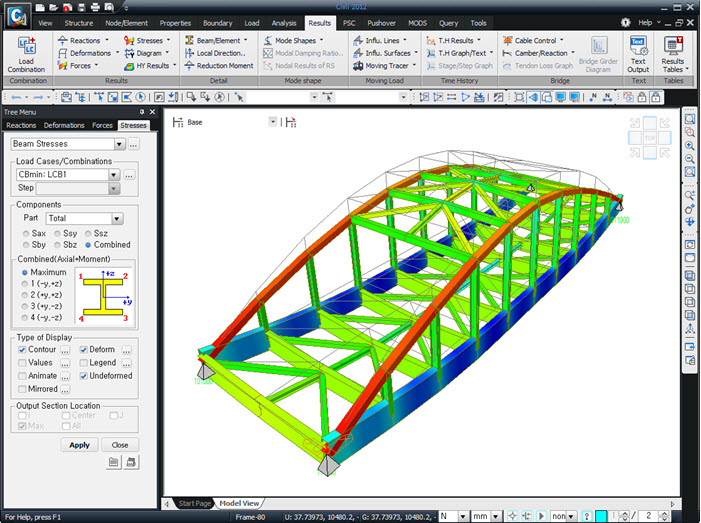Close the Beam Stresses dialog

click(120, 445)
